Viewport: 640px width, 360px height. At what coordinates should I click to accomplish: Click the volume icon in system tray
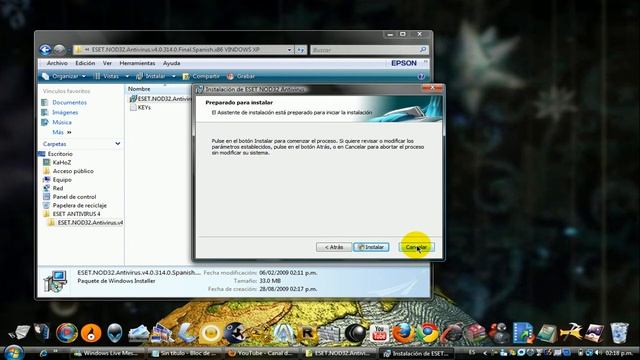[x=598, y=353]
